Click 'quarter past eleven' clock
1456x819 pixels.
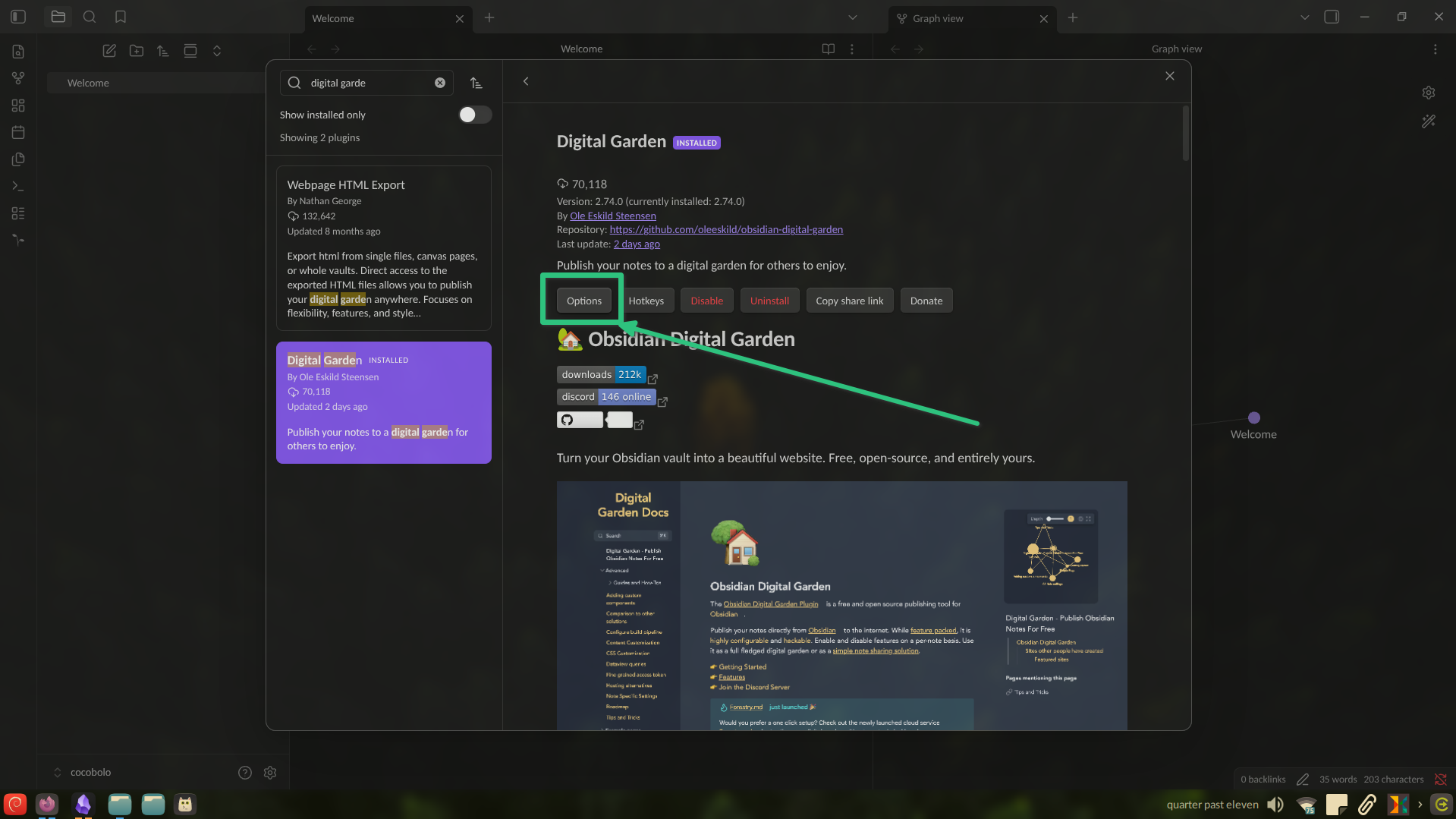point(1212,805)
